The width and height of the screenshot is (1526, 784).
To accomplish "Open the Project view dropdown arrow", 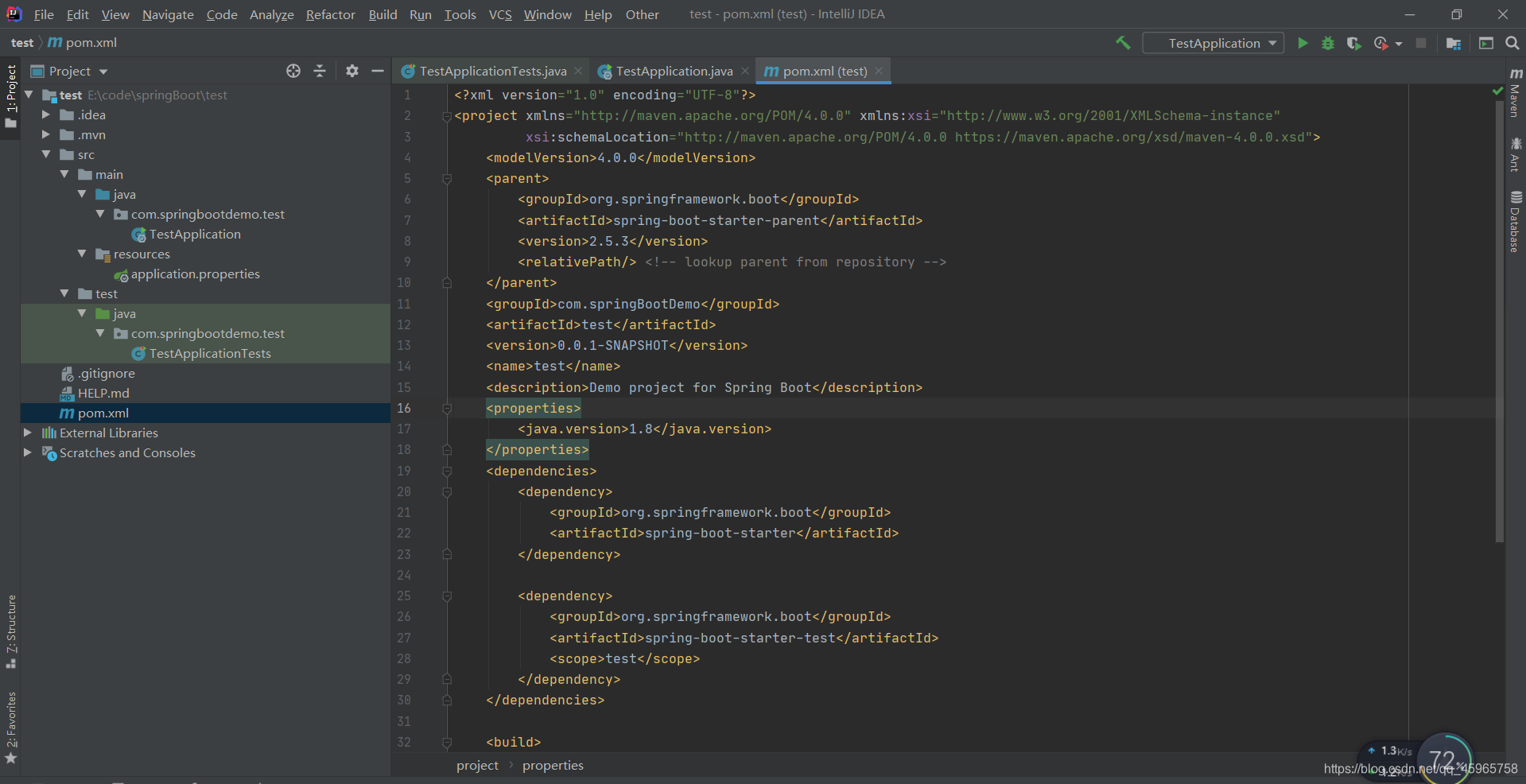I will 103,72.
